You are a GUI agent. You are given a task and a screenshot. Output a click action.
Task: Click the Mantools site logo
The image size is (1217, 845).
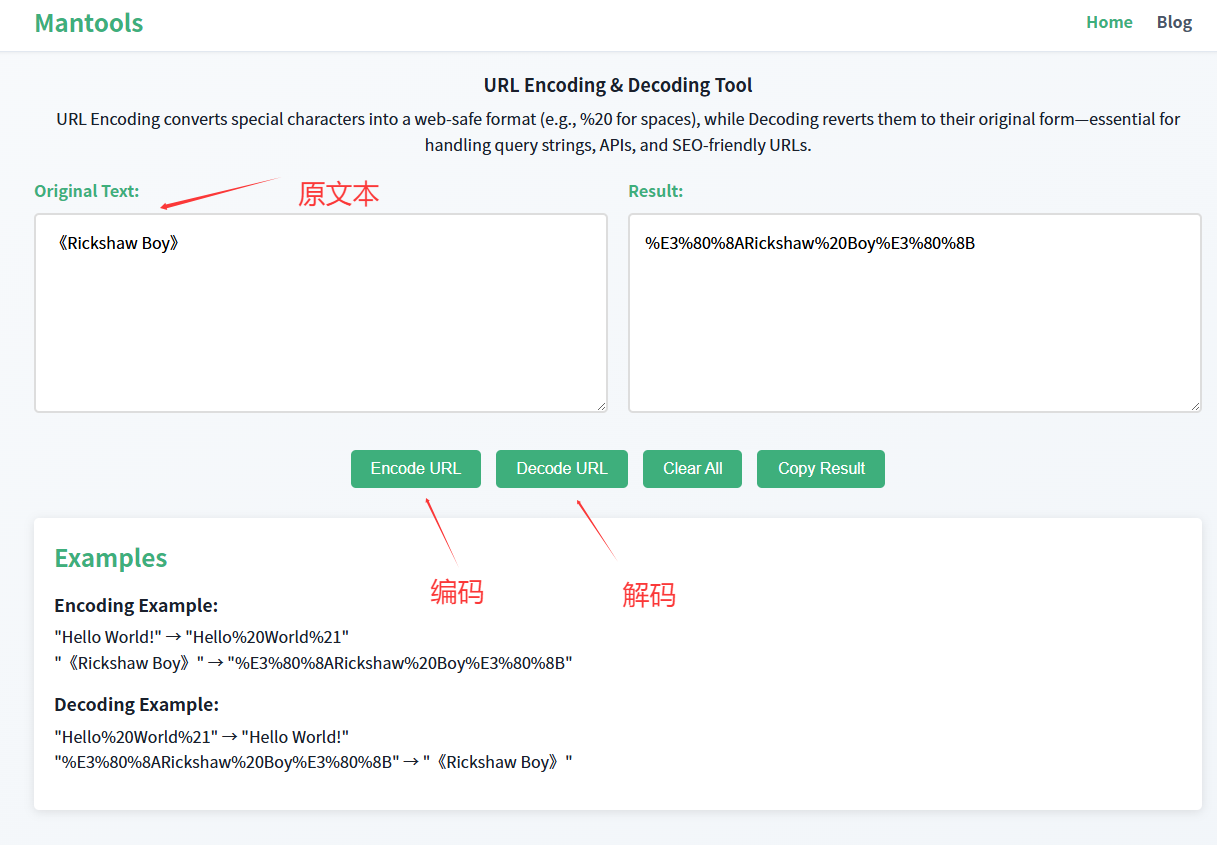(x=88, y=22)
